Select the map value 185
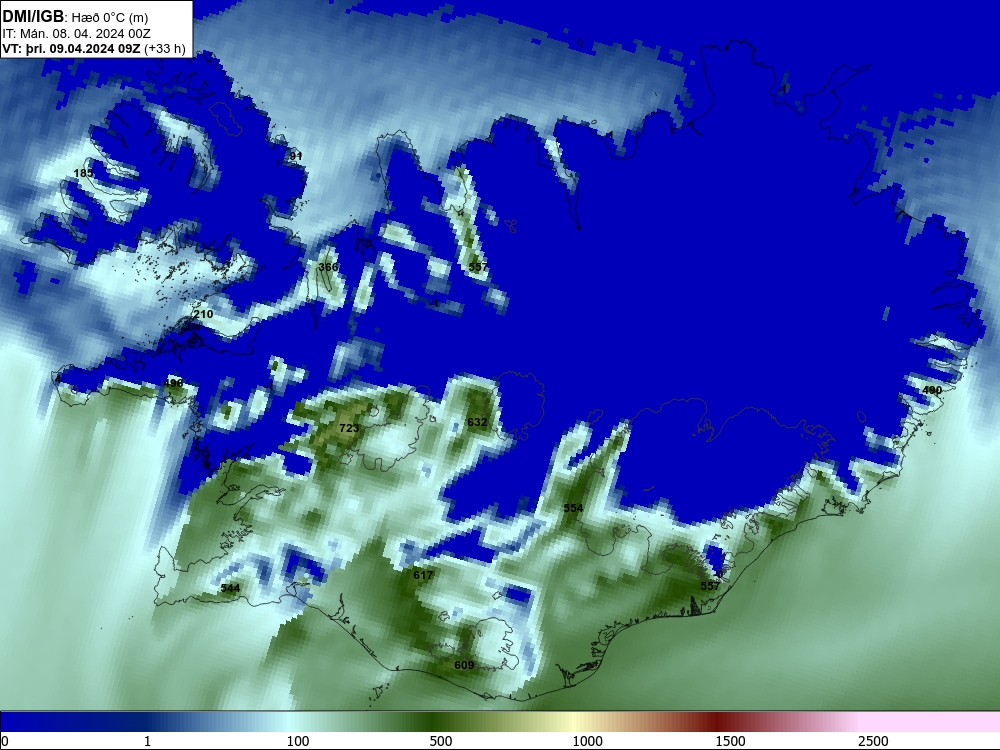1000x750 pixels. (84, 173)
